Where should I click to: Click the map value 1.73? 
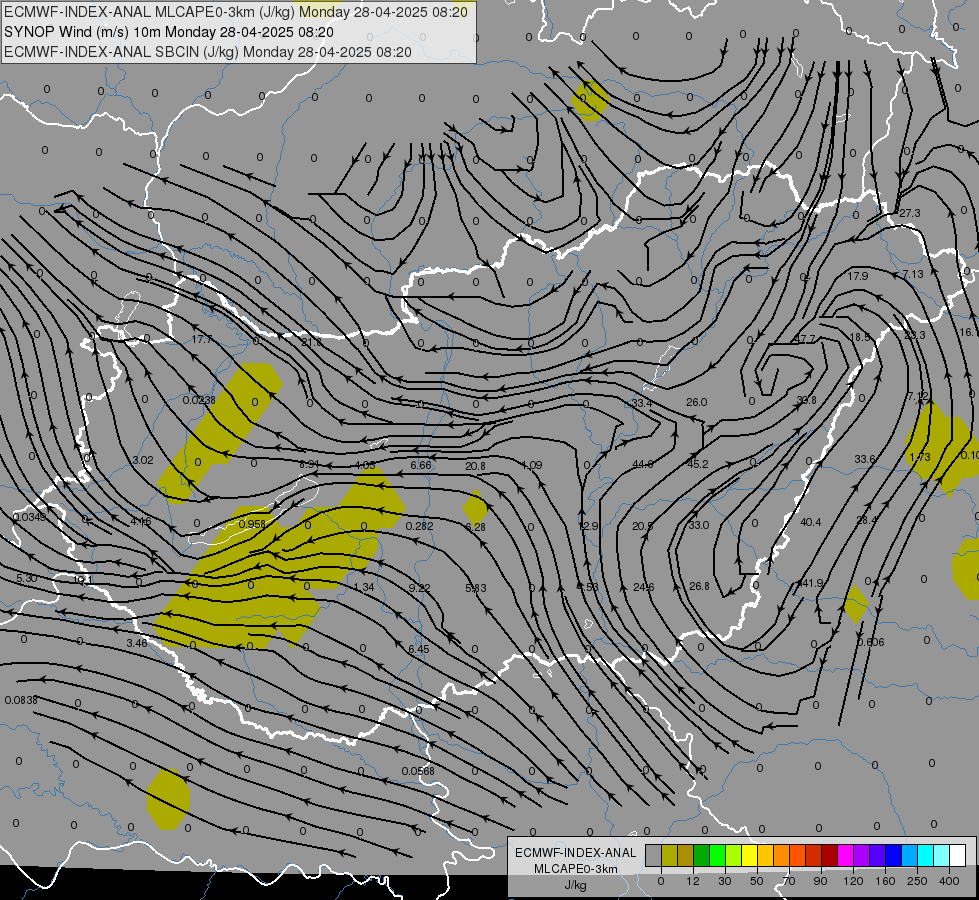[x=920, y=457]
